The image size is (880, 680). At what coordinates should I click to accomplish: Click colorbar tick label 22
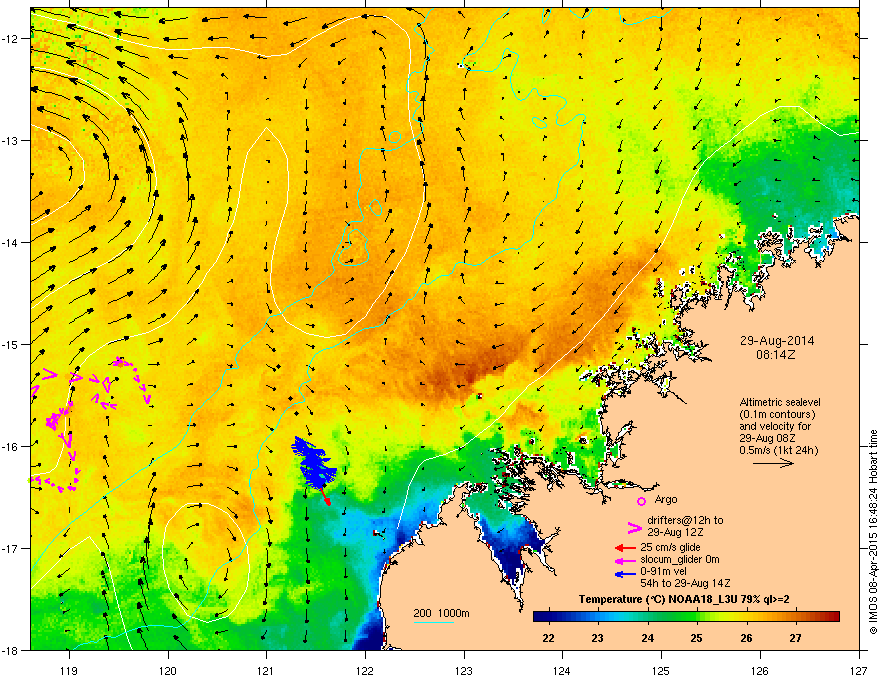(x=548, y=638)
